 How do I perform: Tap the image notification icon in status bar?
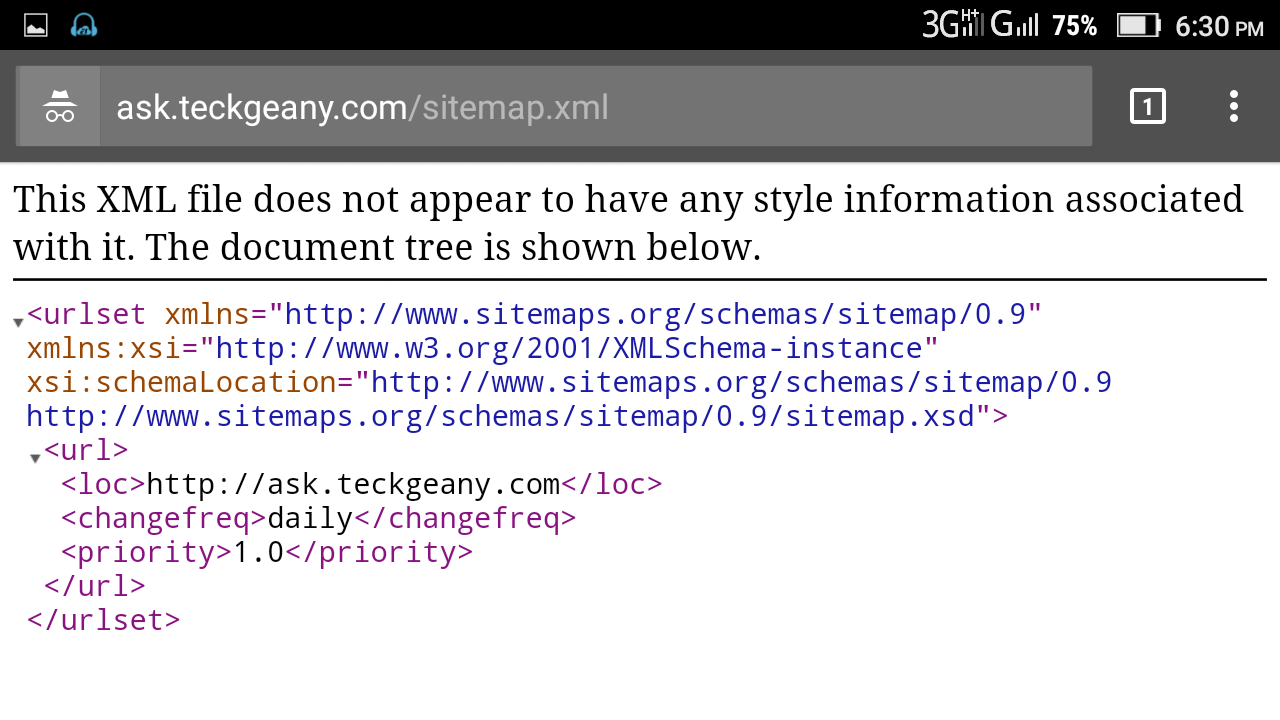pos(36,25)
